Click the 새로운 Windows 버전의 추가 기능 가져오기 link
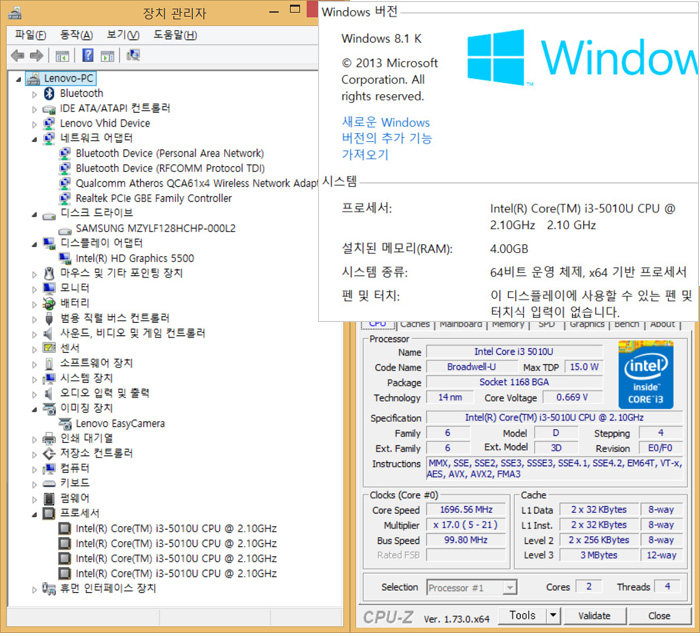 387,138
